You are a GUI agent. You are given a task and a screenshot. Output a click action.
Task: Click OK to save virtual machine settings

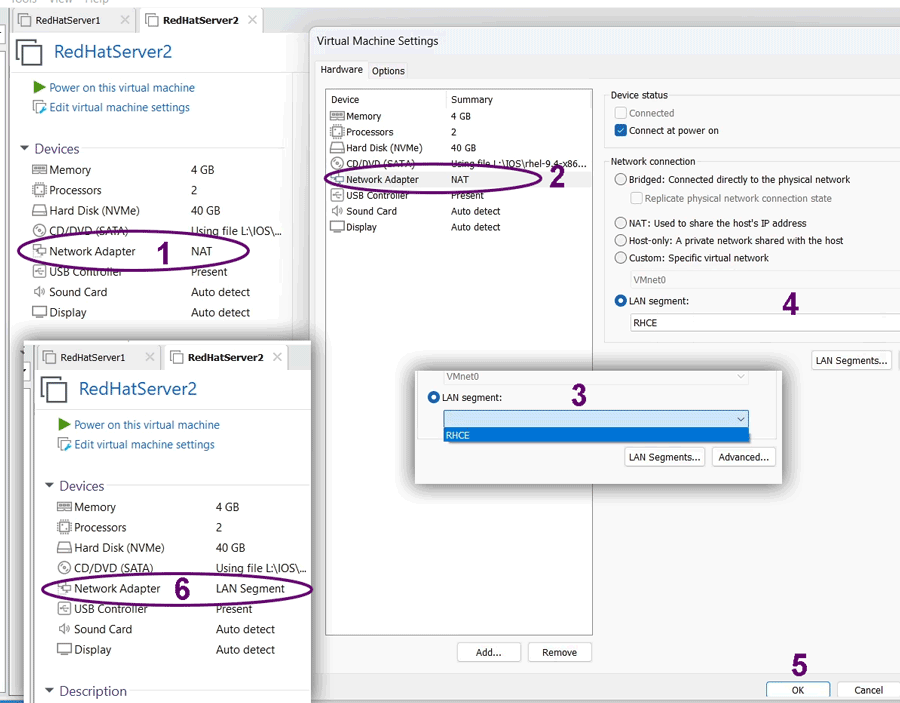[798, 690]
